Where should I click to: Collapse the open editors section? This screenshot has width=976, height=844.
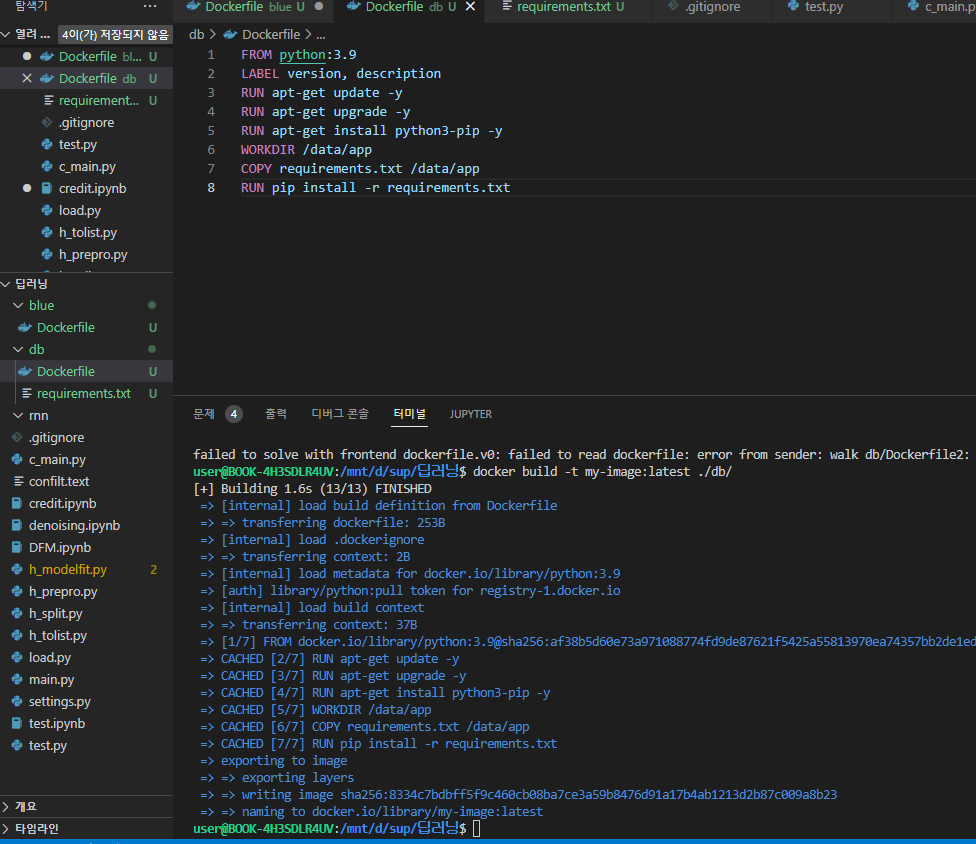(6, 34)
